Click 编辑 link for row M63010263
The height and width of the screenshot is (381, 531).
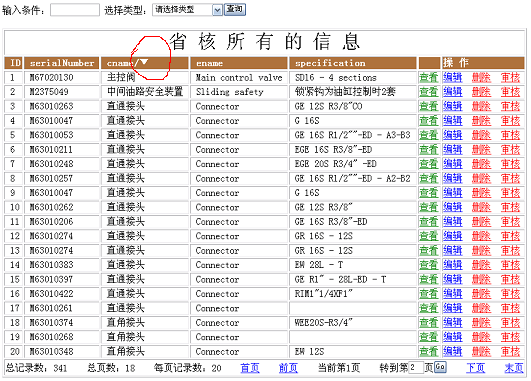click(452, 106)
